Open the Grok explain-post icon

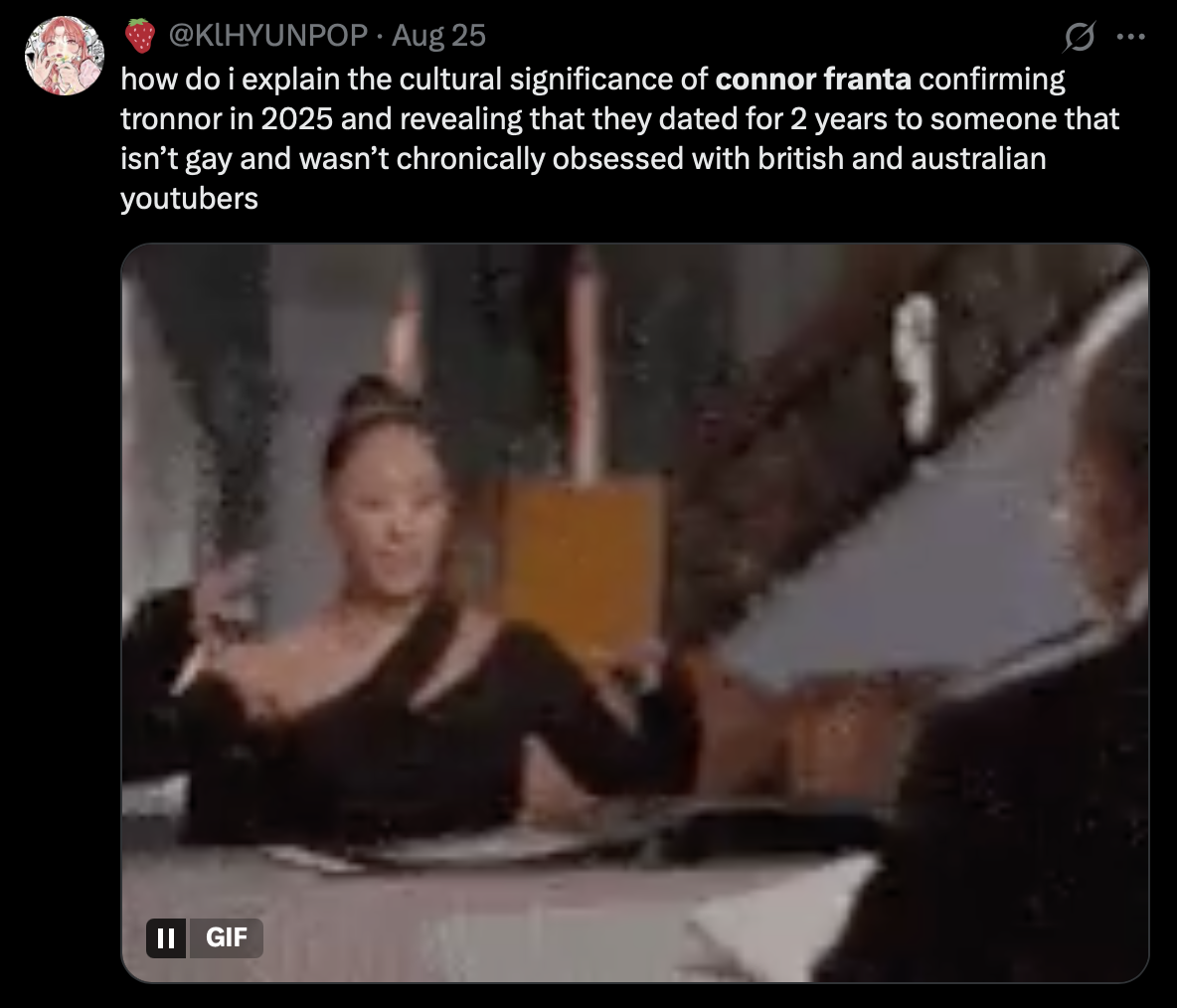click(1079, 36)
